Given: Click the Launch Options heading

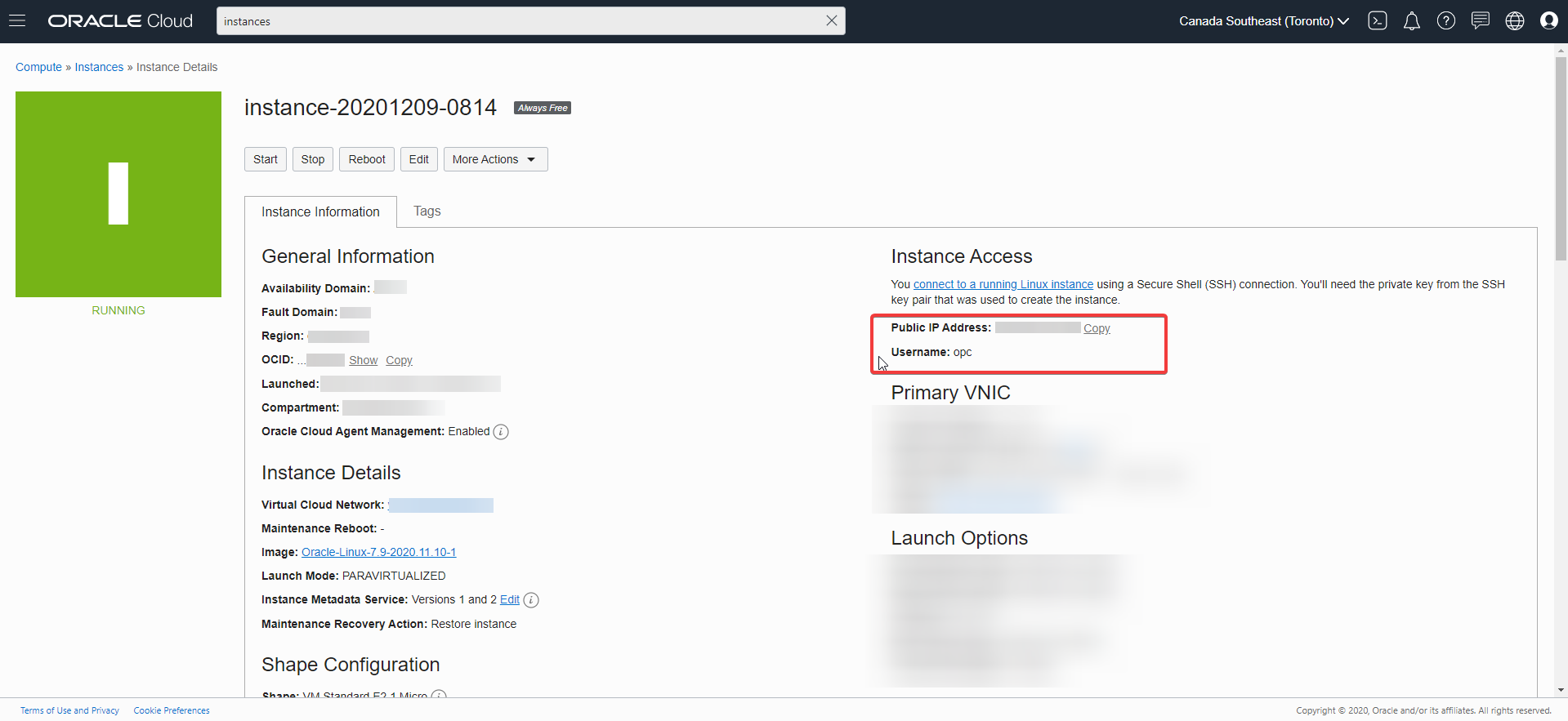Looking at the screenshot, I should click(x=959, y=538).
